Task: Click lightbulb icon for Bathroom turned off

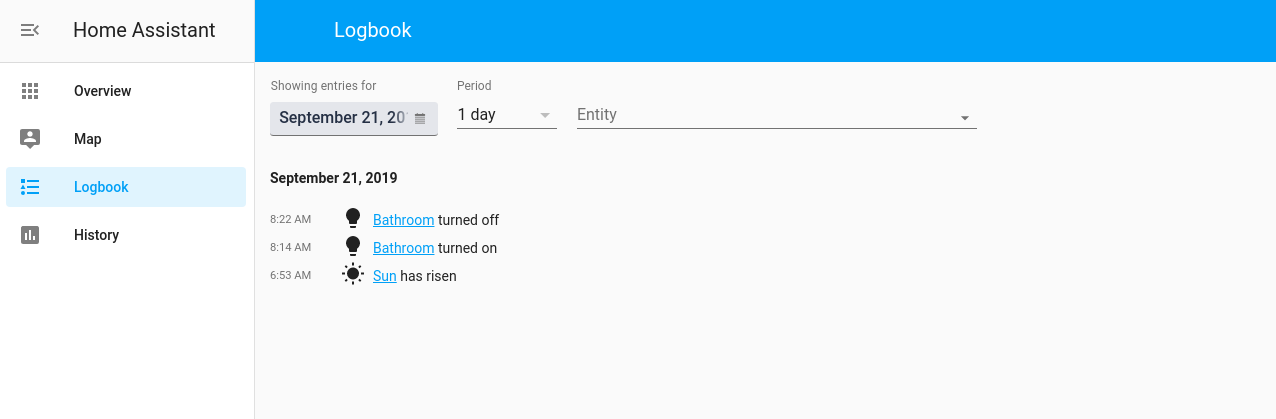Action: (352, 219)
